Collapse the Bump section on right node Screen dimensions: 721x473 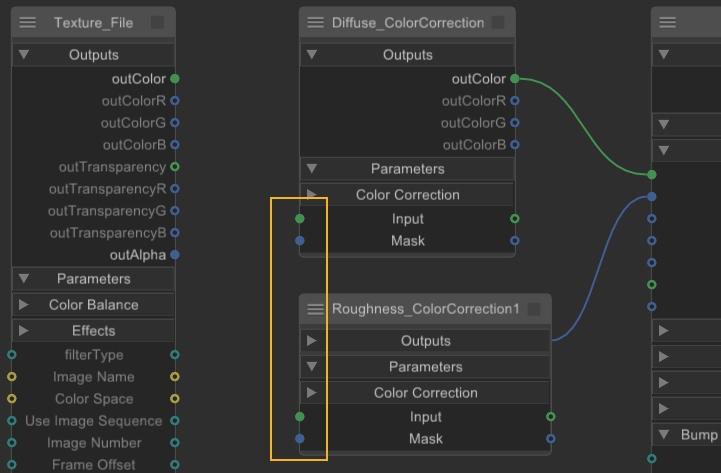(664, 435)
